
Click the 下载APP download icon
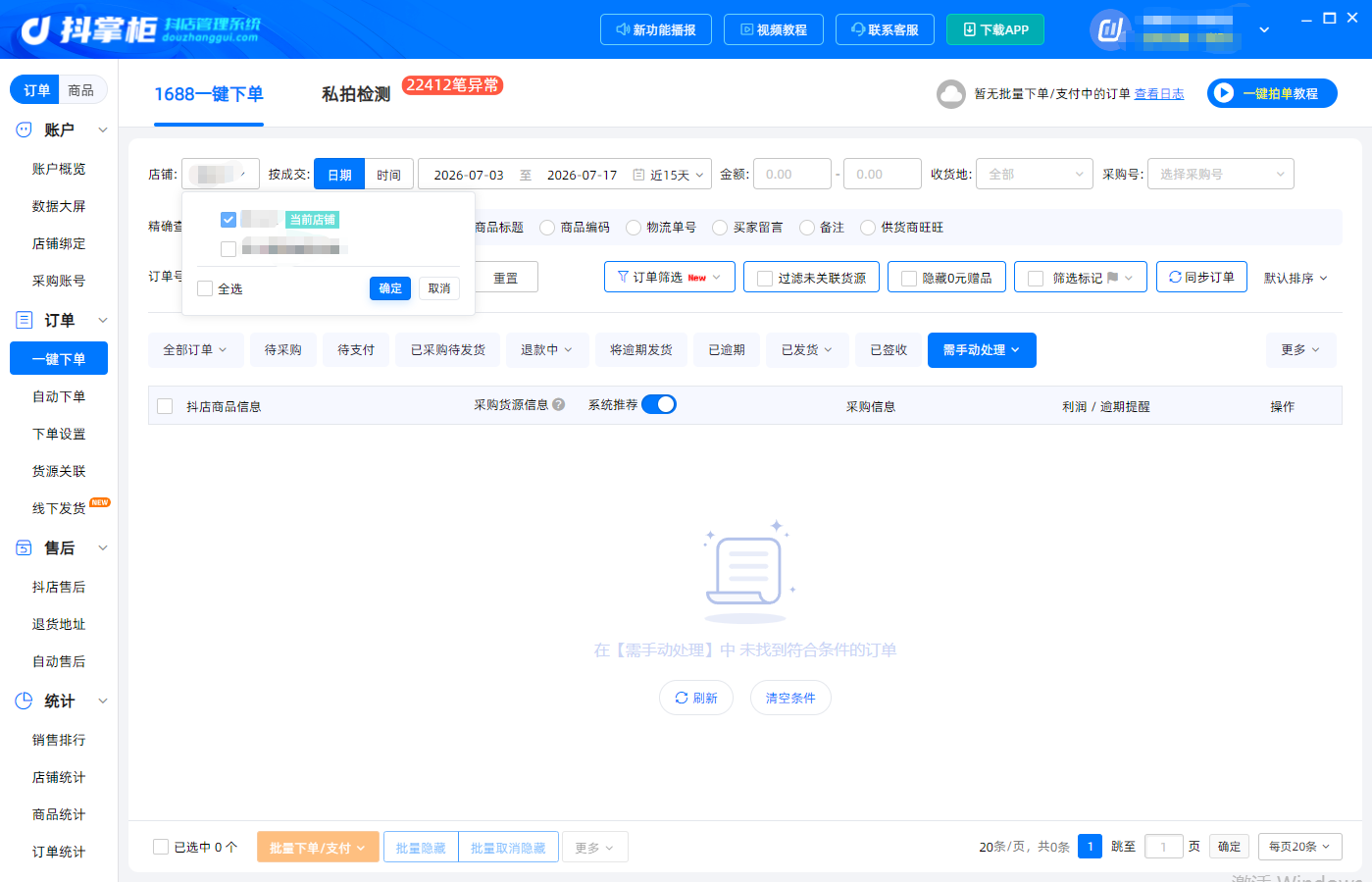[x=970, y=29]
